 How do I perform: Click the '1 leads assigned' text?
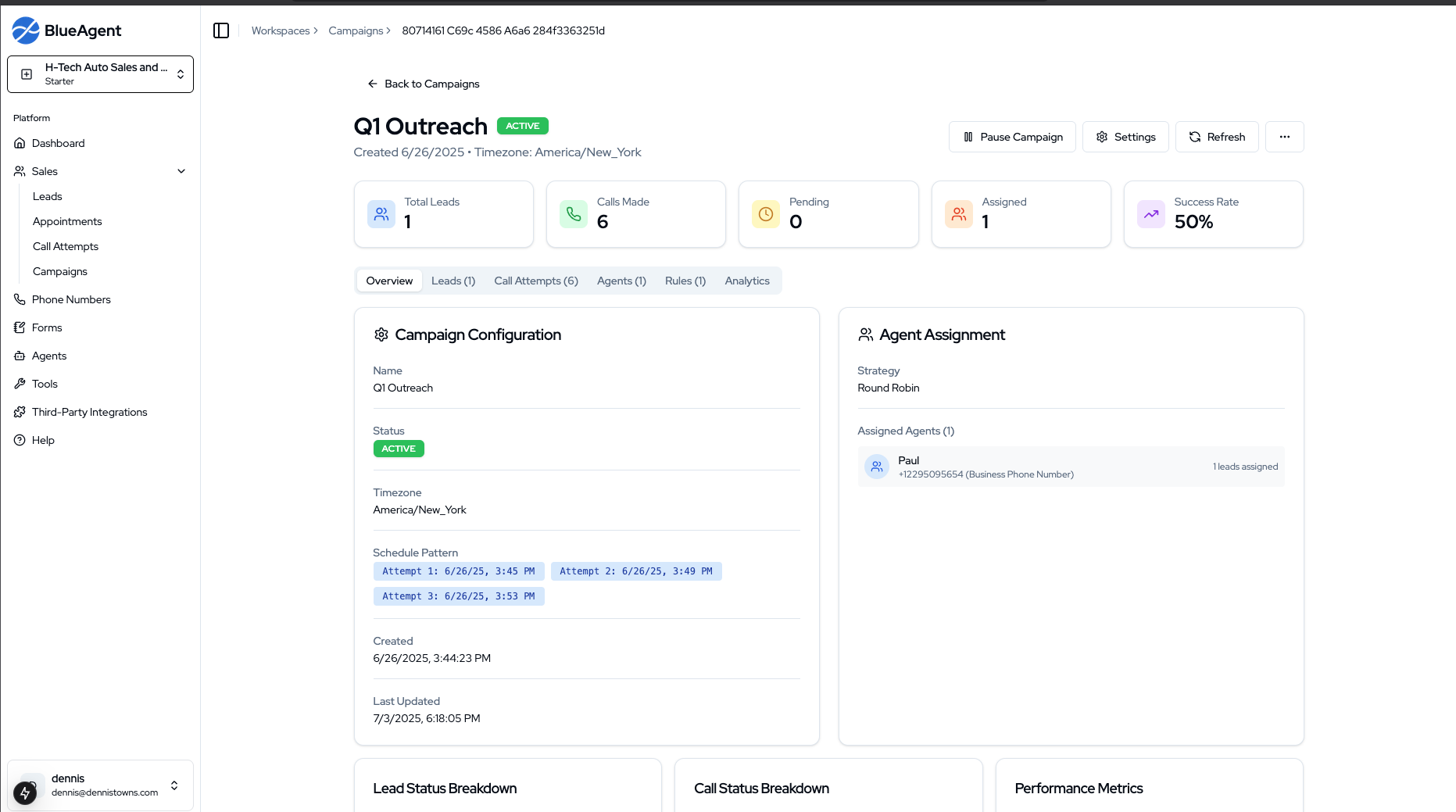[1246, 467]
